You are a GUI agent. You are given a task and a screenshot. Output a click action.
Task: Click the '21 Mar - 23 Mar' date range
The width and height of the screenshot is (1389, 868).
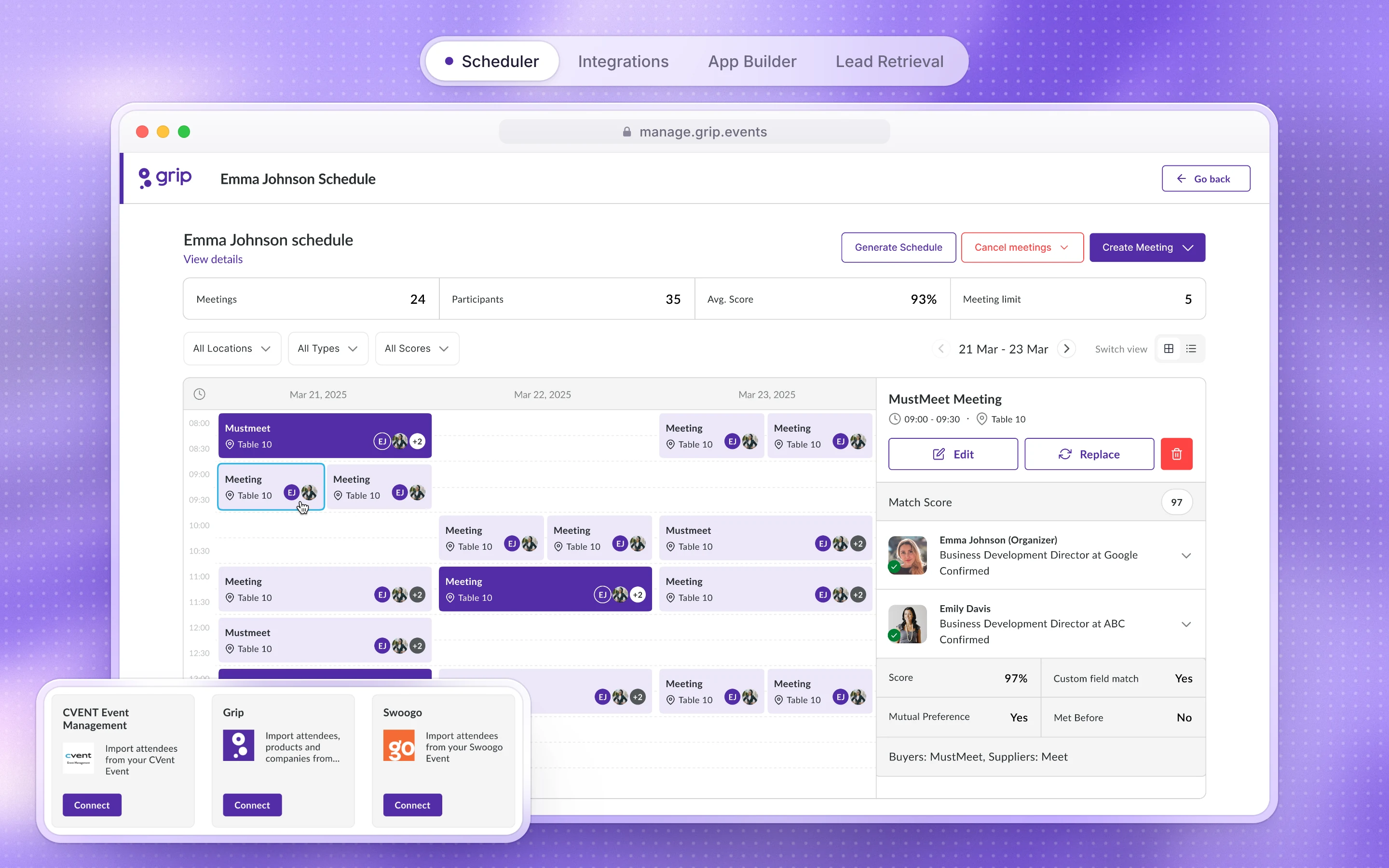pyautogui.click(x=1003, y=349)
